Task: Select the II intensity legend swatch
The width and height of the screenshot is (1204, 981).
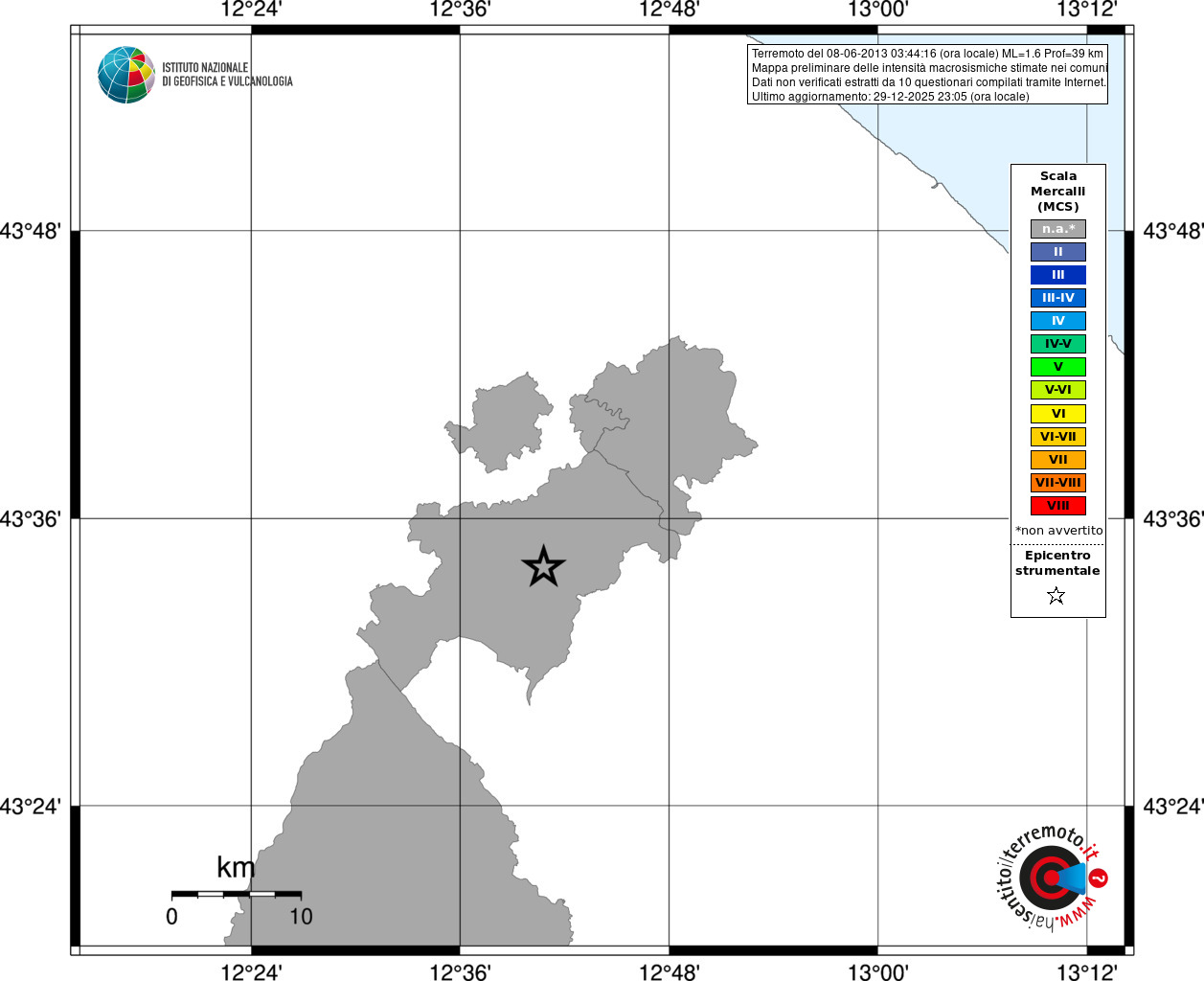Action: point(1058,252)
